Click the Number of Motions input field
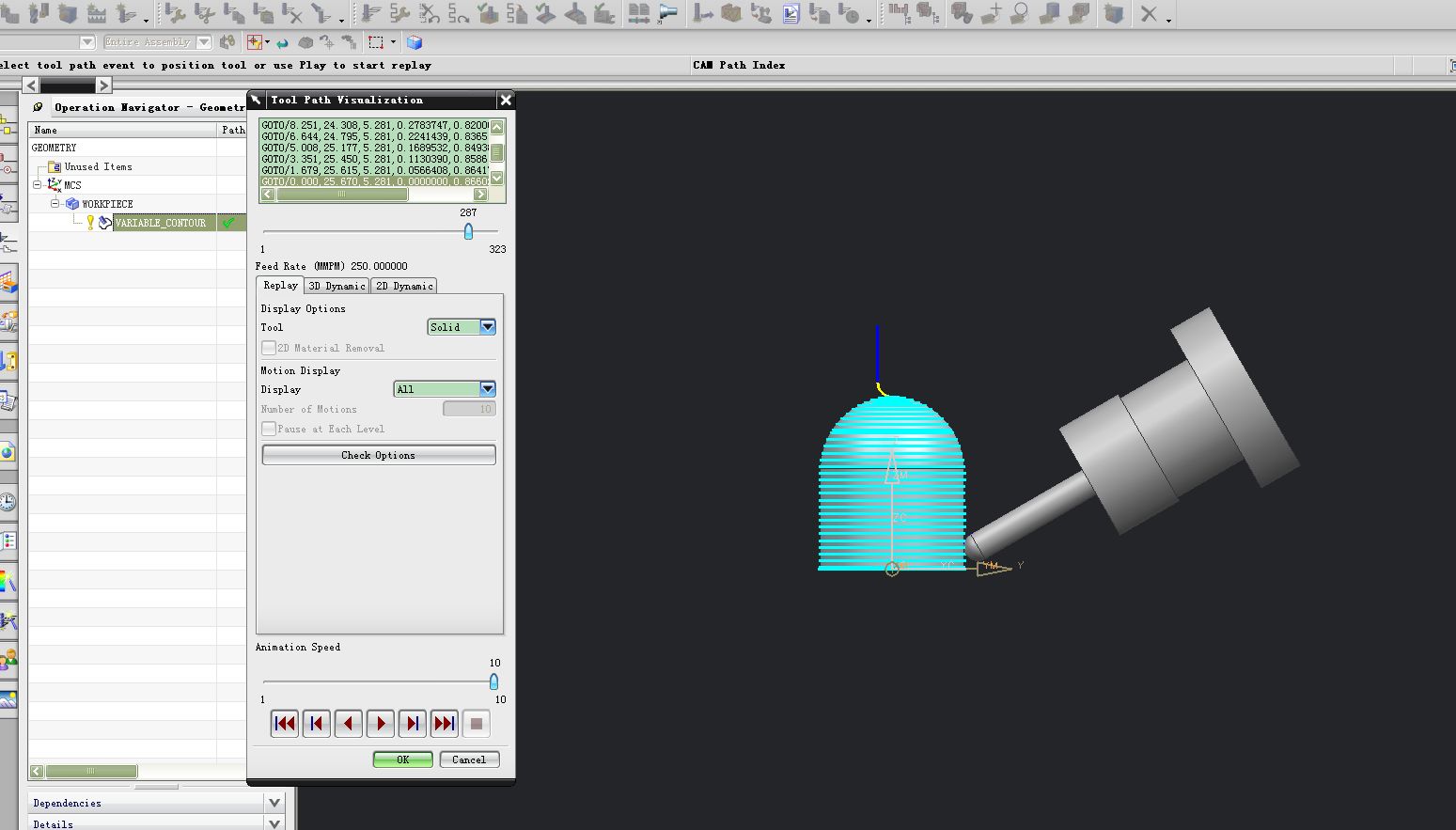The image size is (1456, 830). click(469, 409)
